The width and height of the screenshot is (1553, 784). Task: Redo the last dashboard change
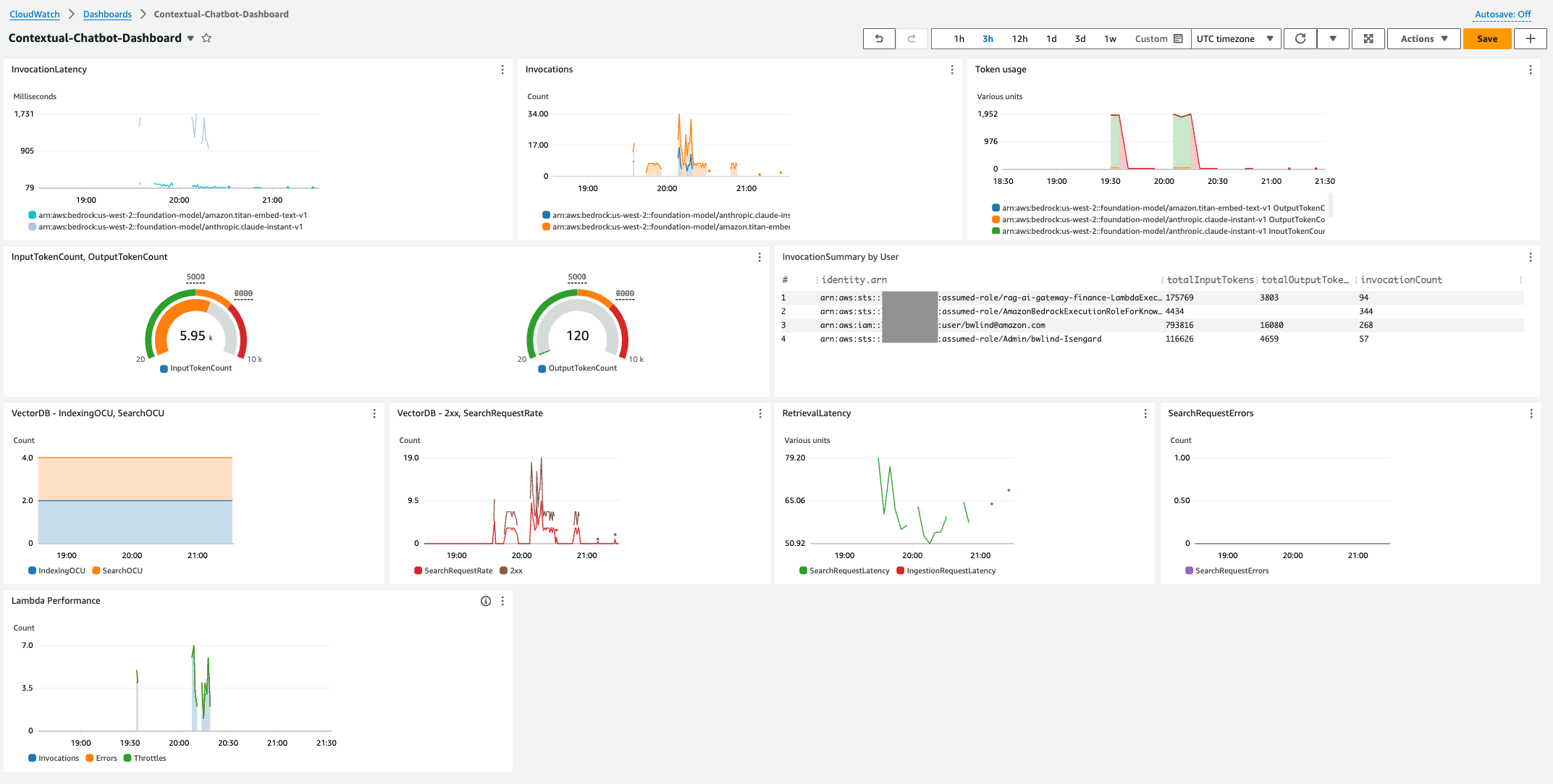coord(912,38)
